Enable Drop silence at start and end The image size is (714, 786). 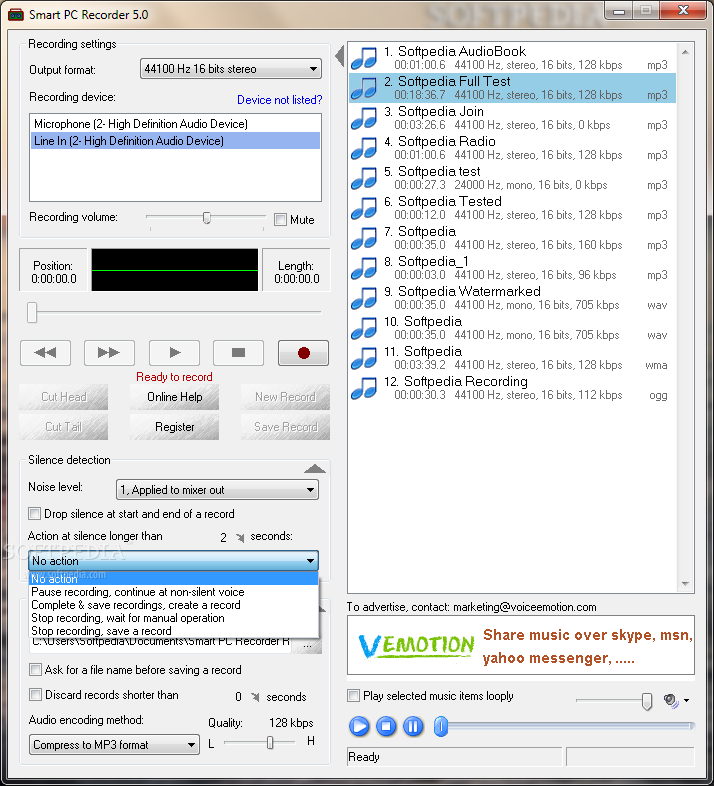(35, 514)
